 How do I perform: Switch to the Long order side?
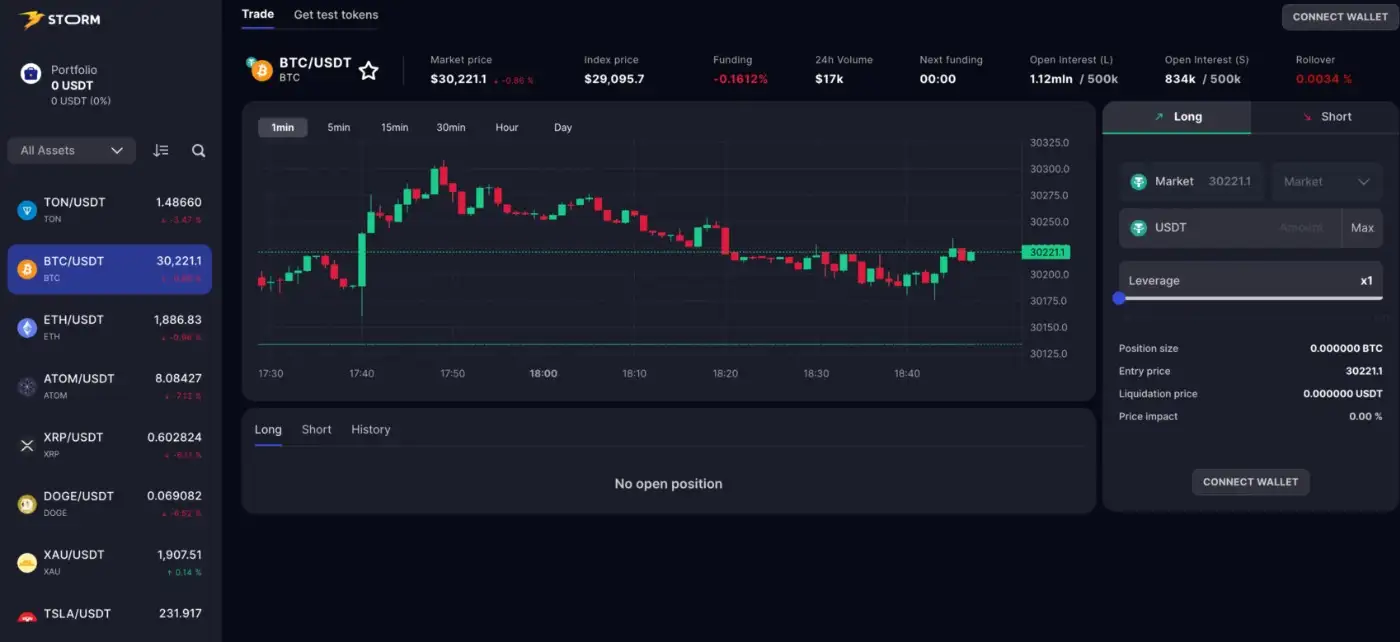(1176, 117)
